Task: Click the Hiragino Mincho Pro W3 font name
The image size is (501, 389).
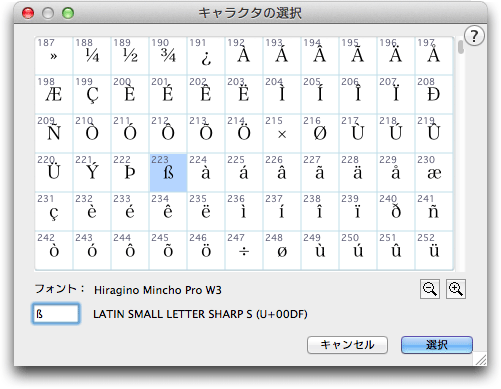Action: tap(158, 290)
